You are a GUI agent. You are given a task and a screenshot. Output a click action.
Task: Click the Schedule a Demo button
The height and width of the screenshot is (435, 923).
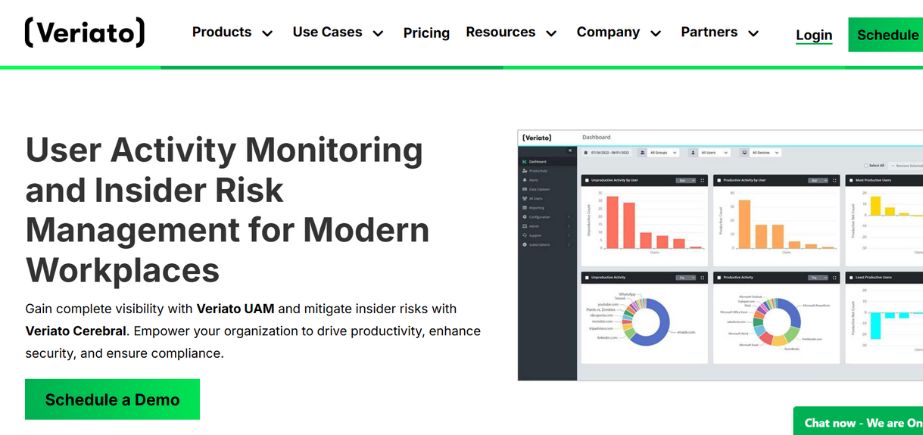coord(112,399)
